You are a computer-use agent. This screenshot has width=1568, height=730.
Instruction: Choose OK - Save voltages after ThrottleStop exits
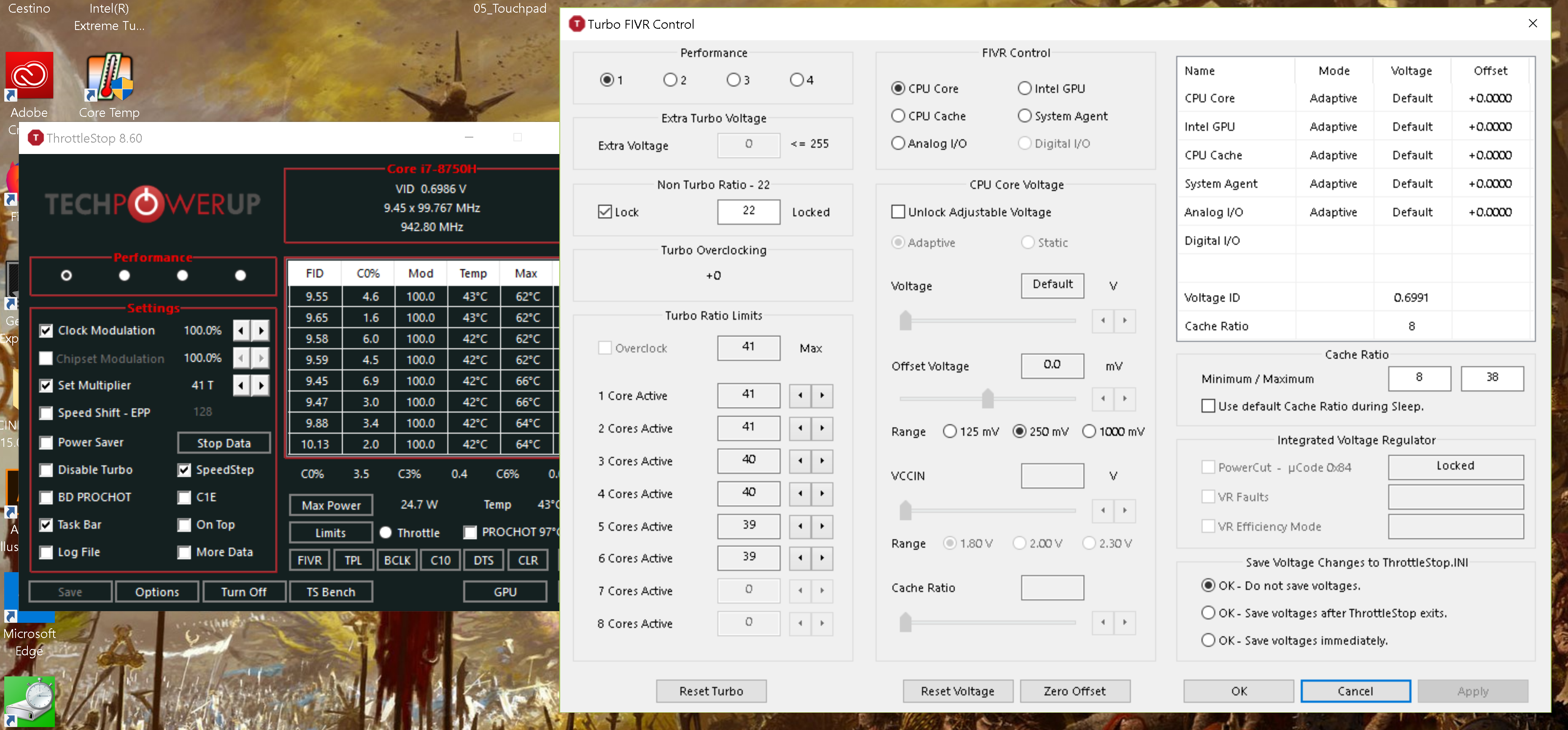1208,613
